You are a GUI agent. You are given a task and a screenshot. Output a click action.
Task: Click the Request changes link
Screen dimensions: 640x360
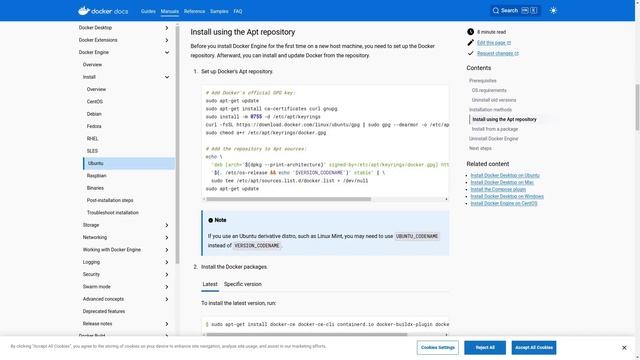[x=498, y=53]
